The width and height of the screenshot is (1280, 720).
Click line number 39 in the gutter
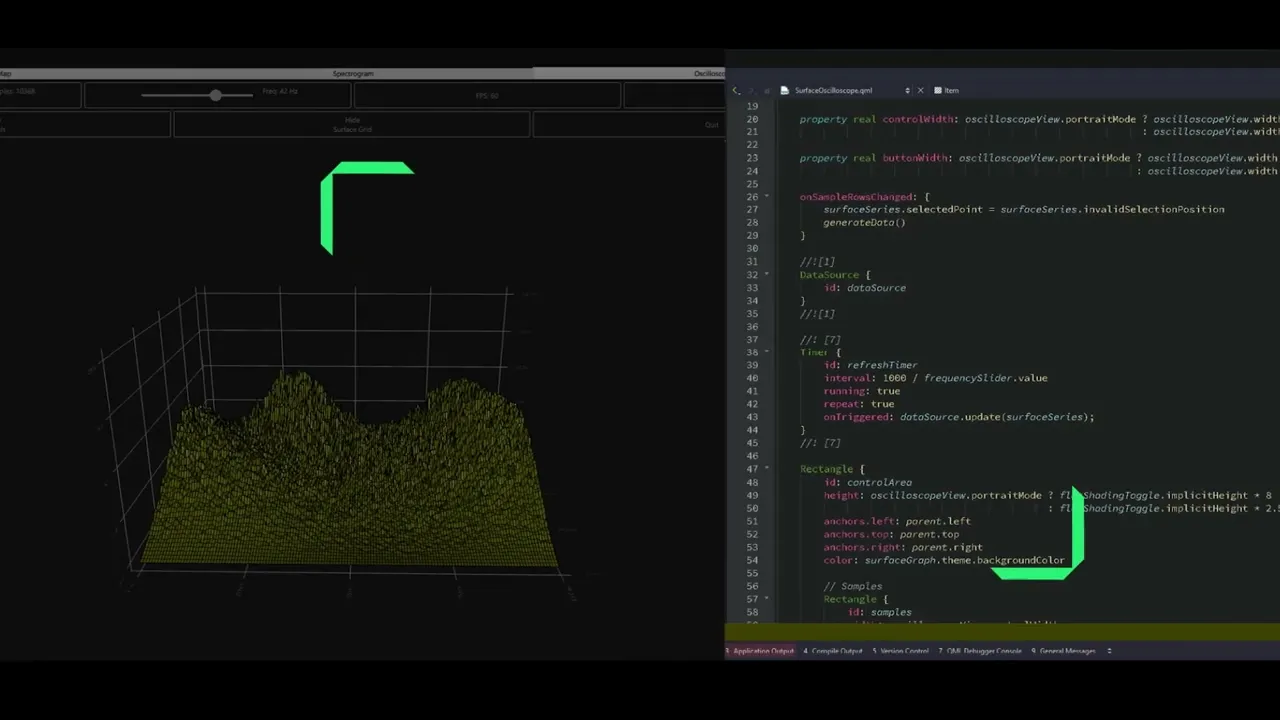[x=751, y=365]
